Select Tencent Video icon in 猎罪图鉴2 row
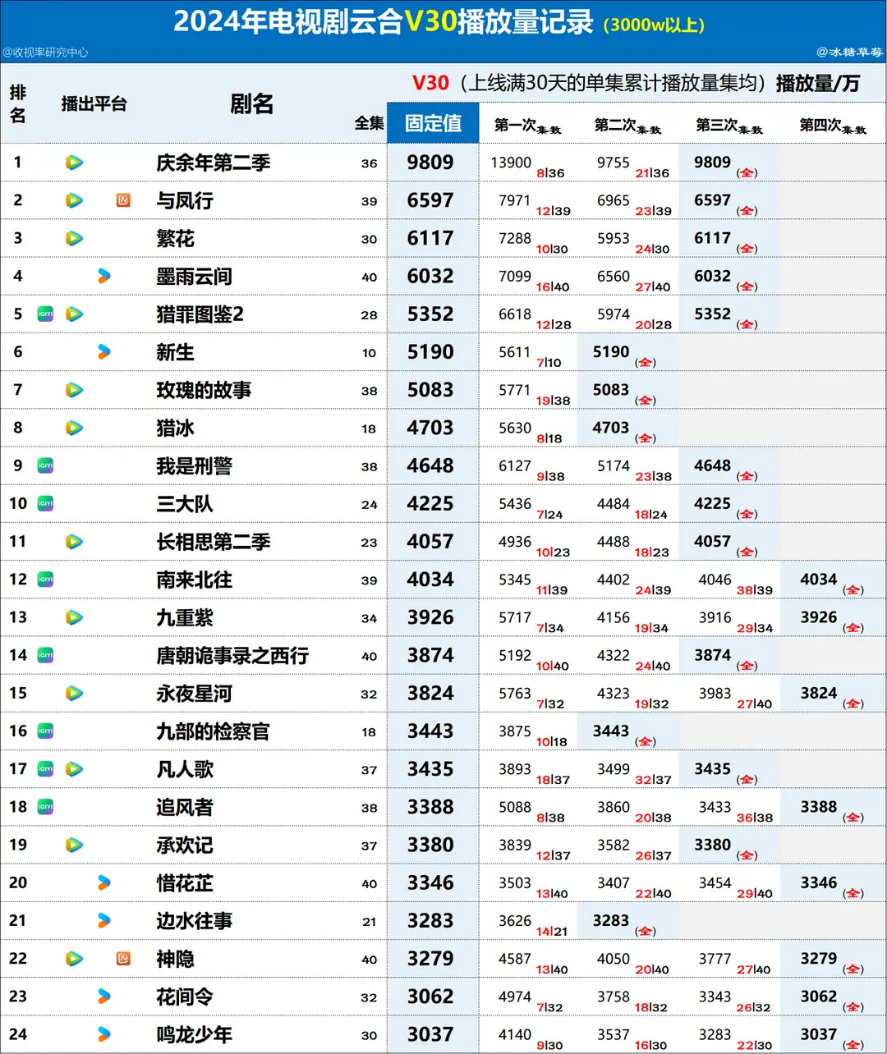Screen dimensions: 887x1054 (x=75, y=314)
